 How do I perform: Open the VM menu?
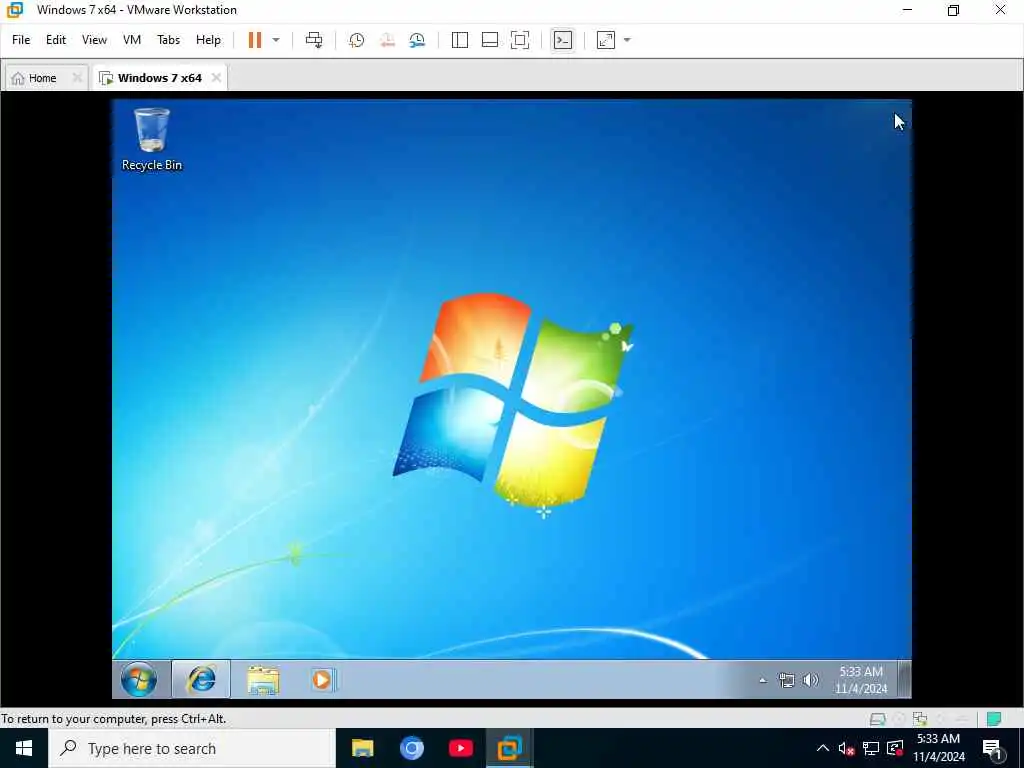132,40
